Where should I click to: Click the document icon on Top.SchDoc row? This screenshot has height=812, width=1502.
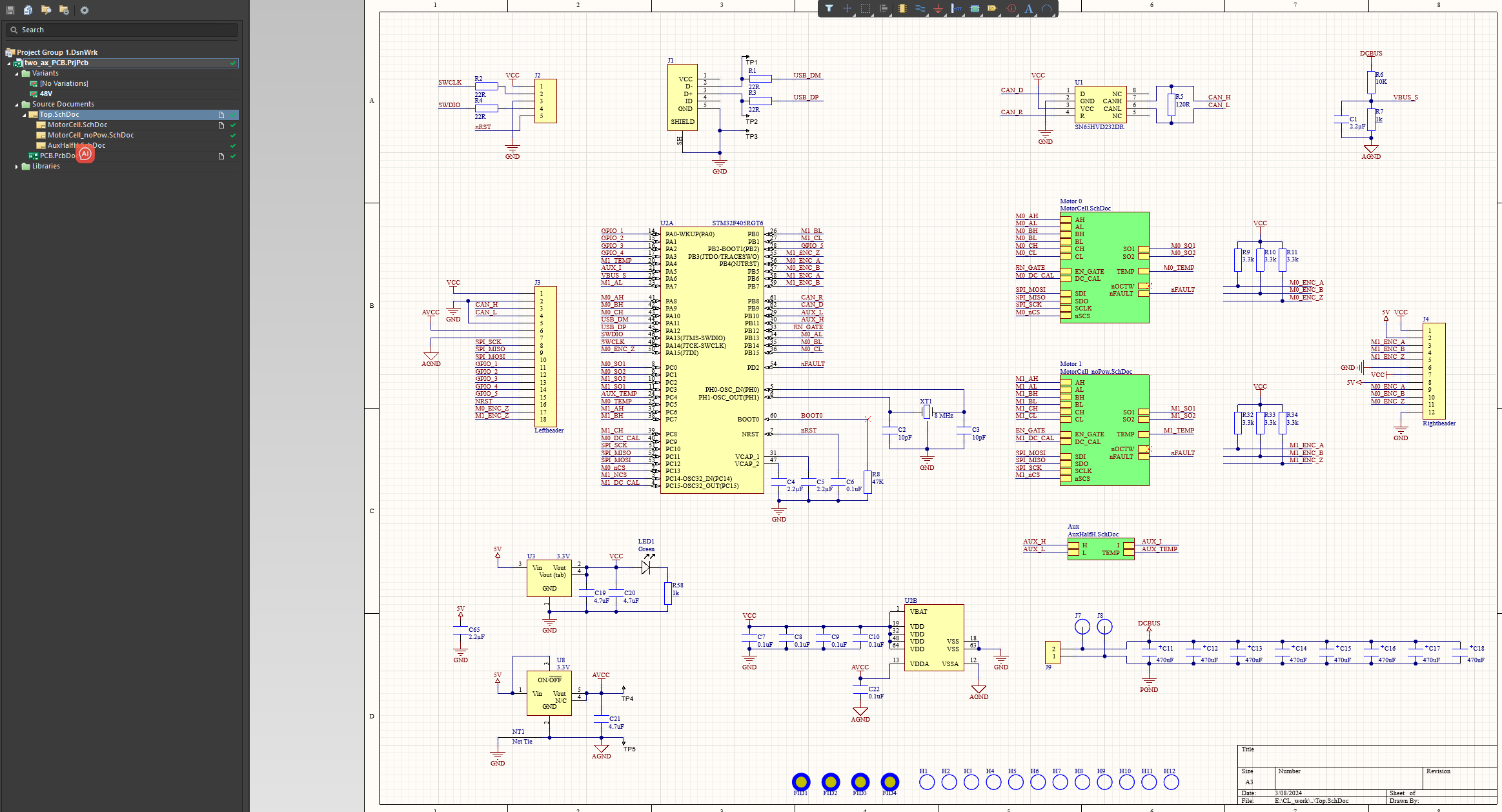221,115
